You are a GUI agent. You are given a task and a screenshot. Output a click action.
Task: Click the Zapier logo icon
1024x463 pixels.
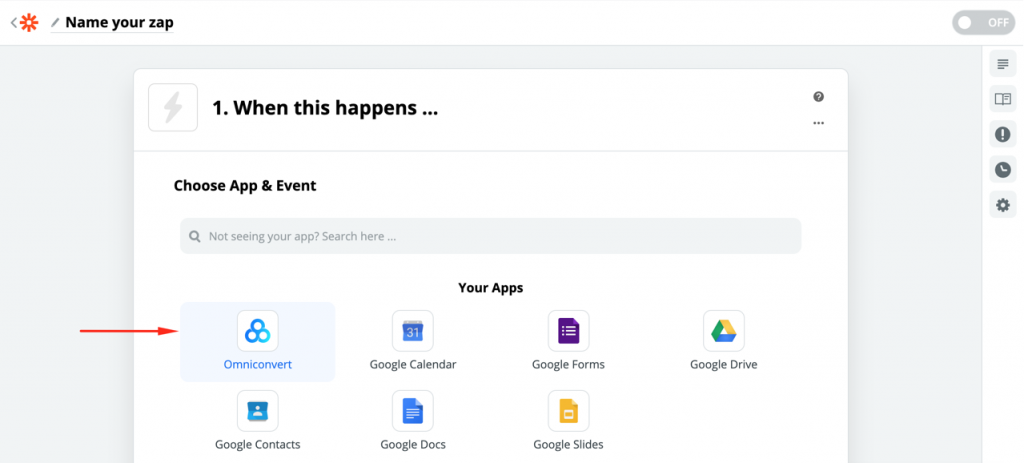click(x=30, y=22)
